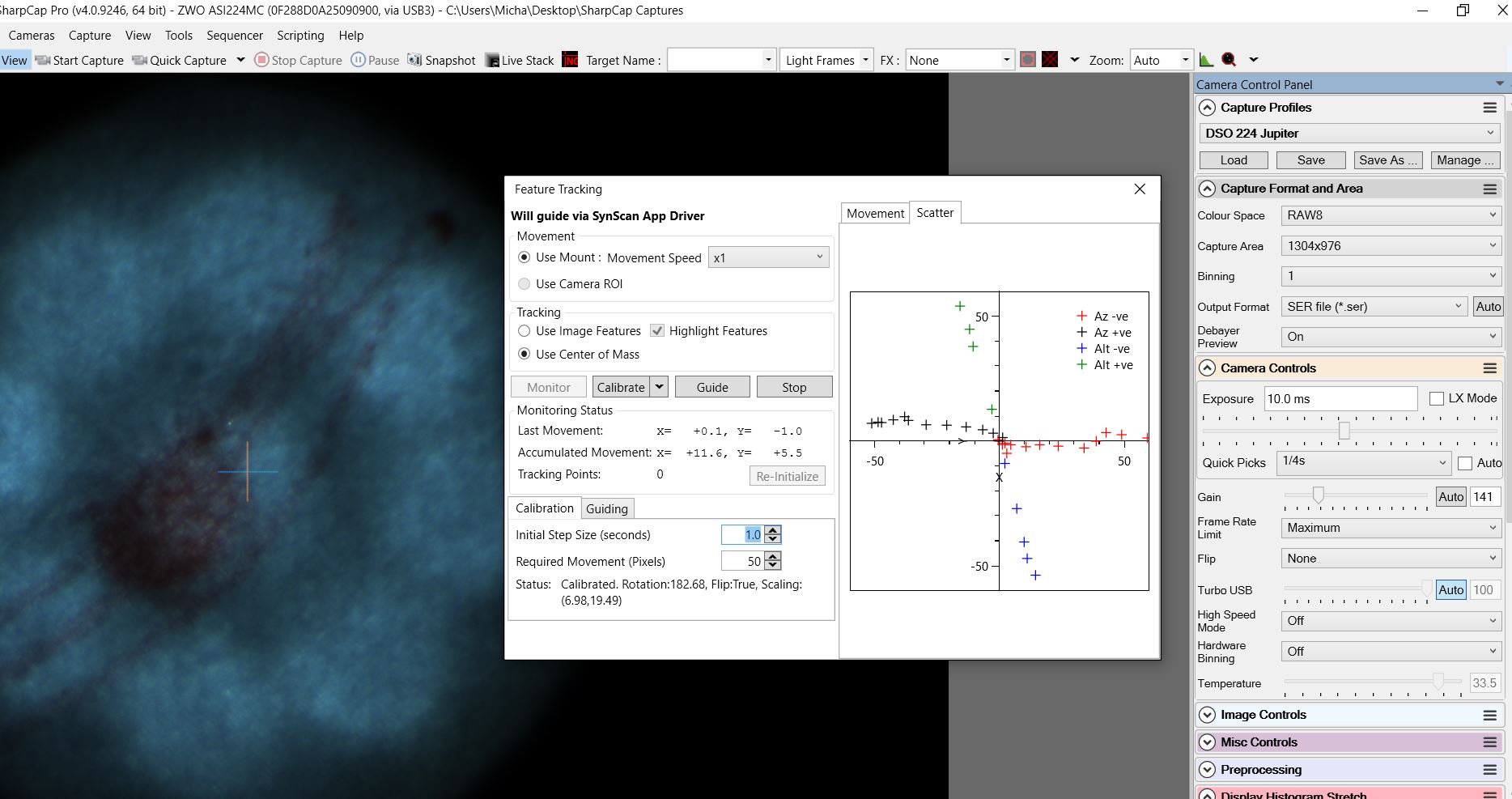Viewport: 1512px width, 799px height.
Task: Expand the Image Controls section
Action: (x=1207, y=715)
